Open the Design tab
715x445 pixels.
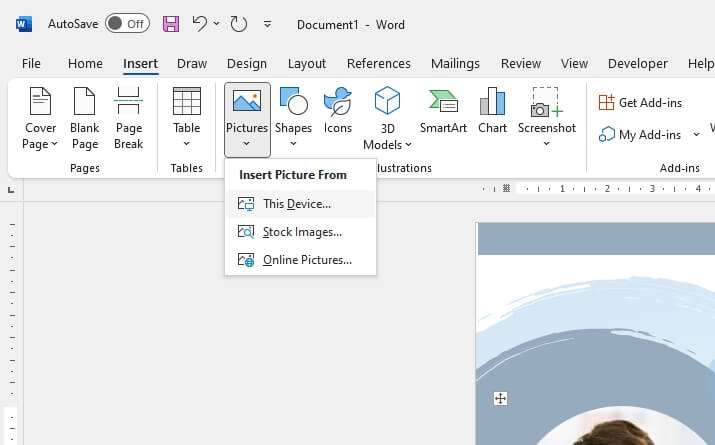[247, 63]
